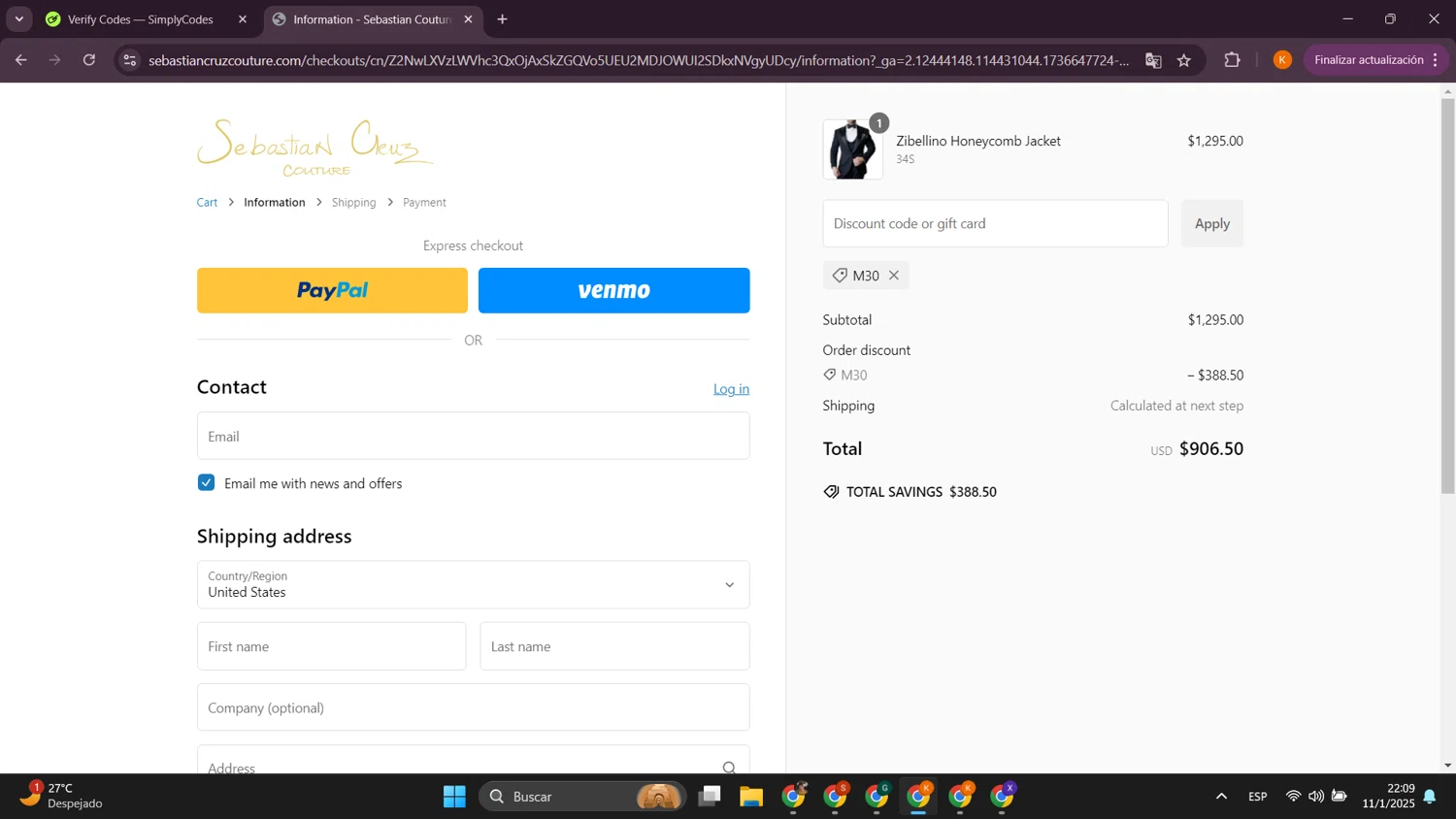The height and width of the screenshot is (819, 1456).
Task: Close the Information Sebastian Couture tab
Action: (x=468, y=19)
